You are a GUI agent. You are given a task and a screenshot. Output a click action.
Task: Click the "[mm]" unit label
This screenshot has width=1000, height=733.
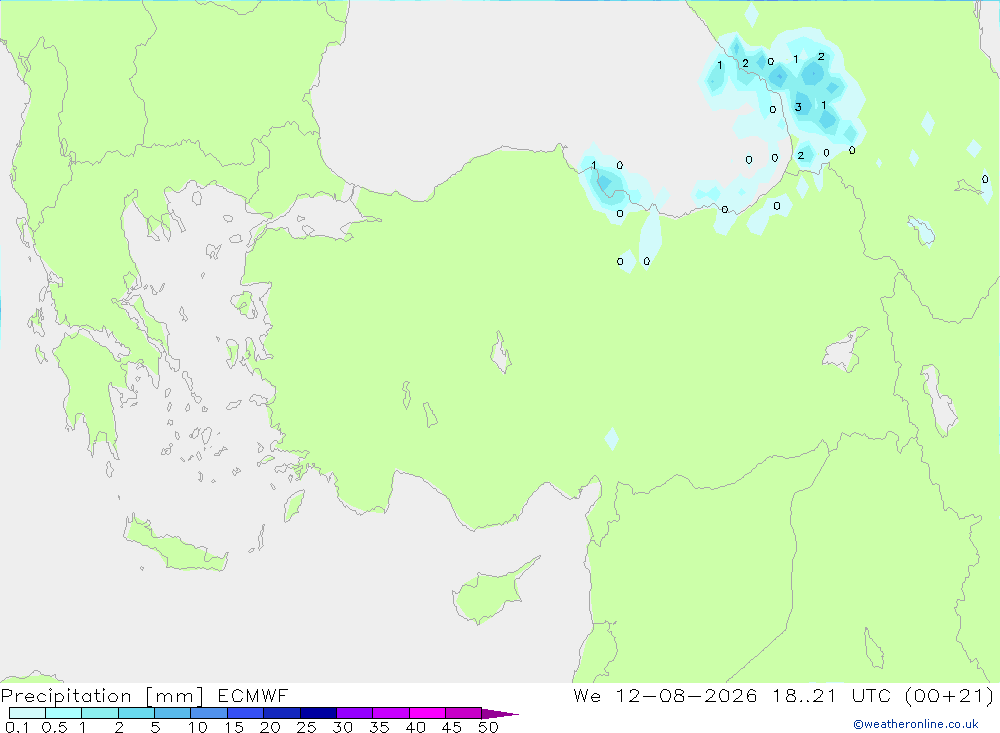click(x=175, y=695)
